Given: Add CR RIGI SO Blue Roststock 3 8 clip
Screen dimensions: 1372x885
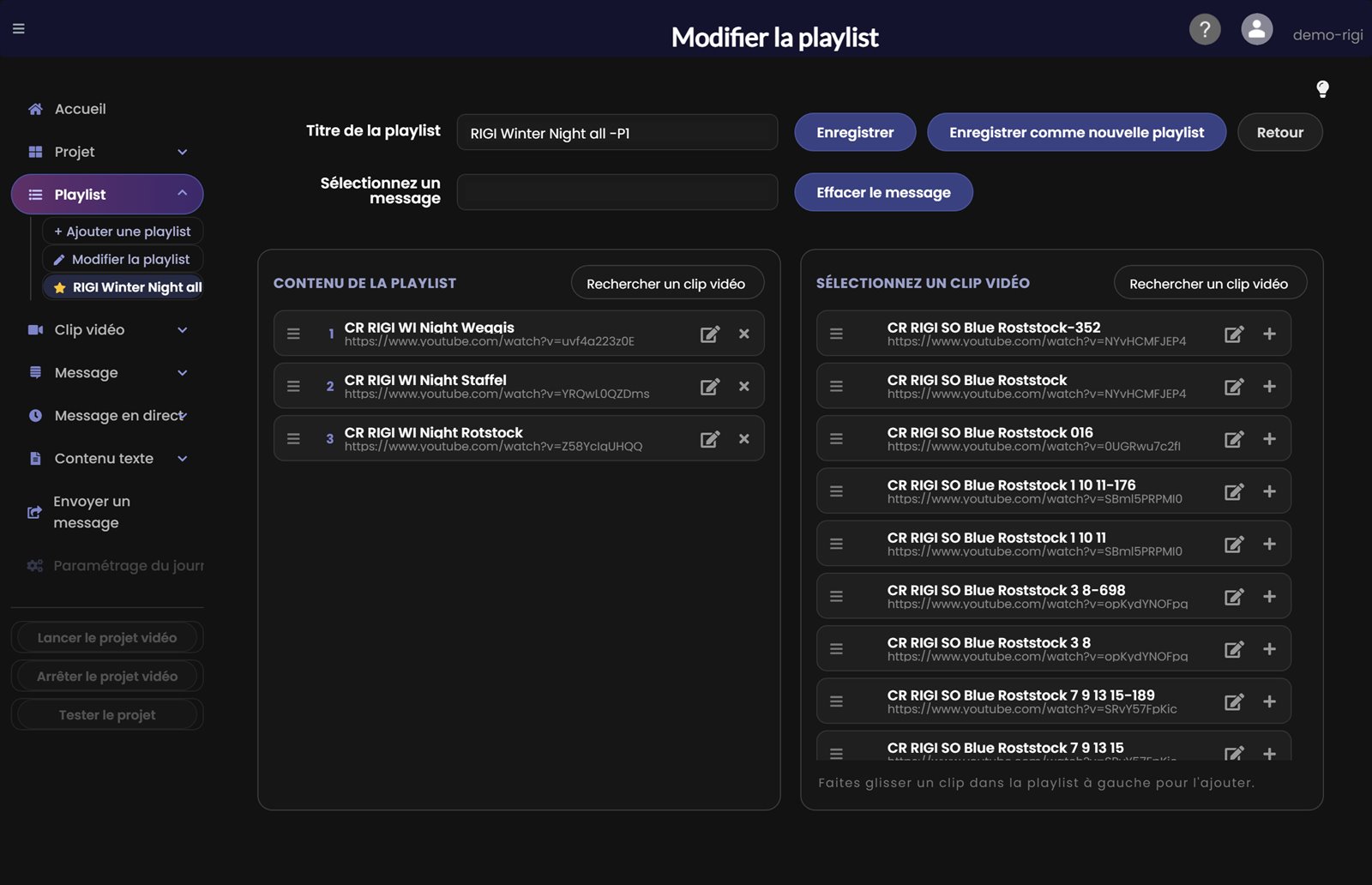Looking at the screenshot, I should (1270, 649).
